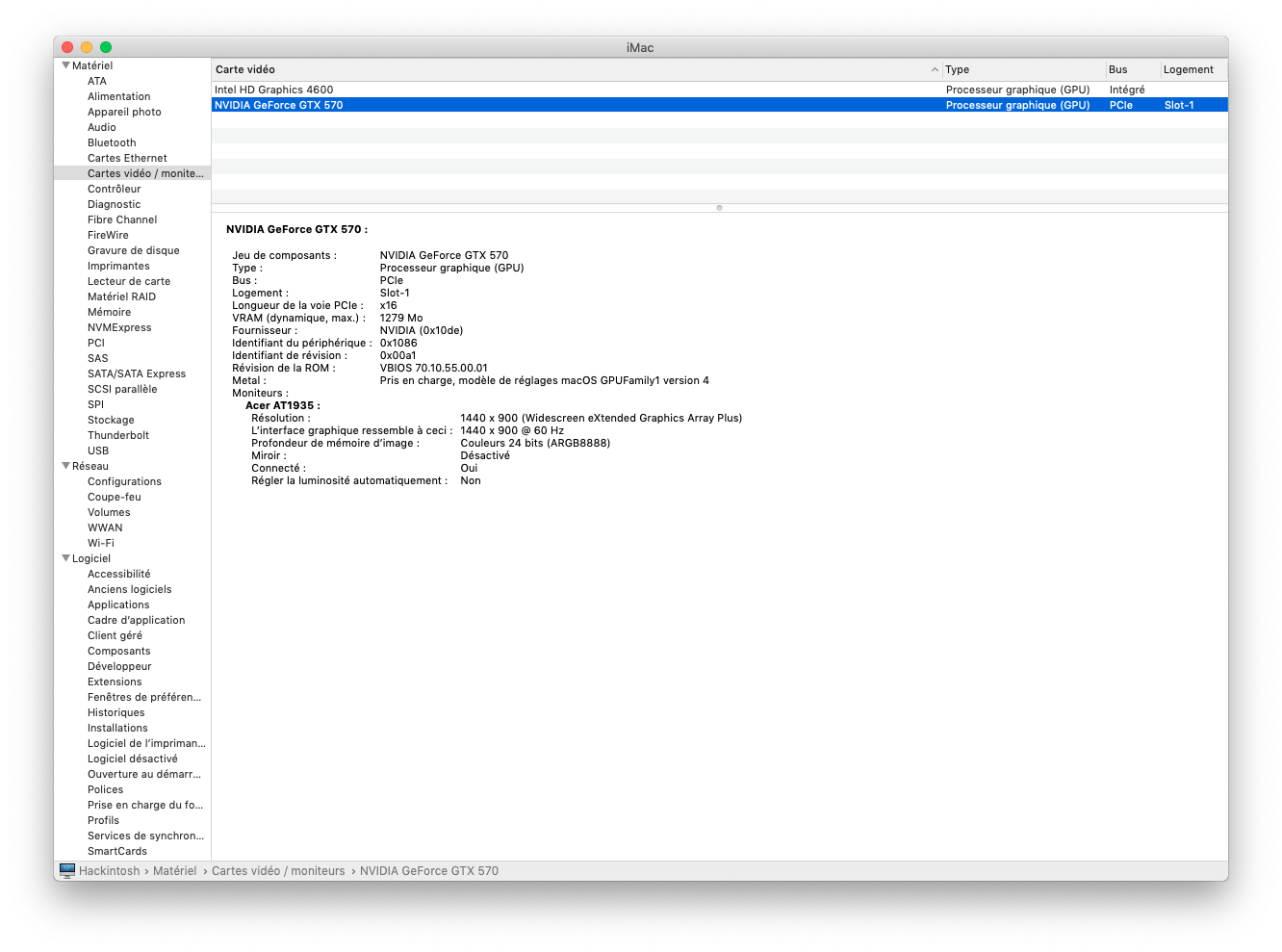The width and height of the screenshot is (1282, 952).
Task: Click NVIDIA GeForce GTX 570 in path bar
Action: click(x=429, y=870)
